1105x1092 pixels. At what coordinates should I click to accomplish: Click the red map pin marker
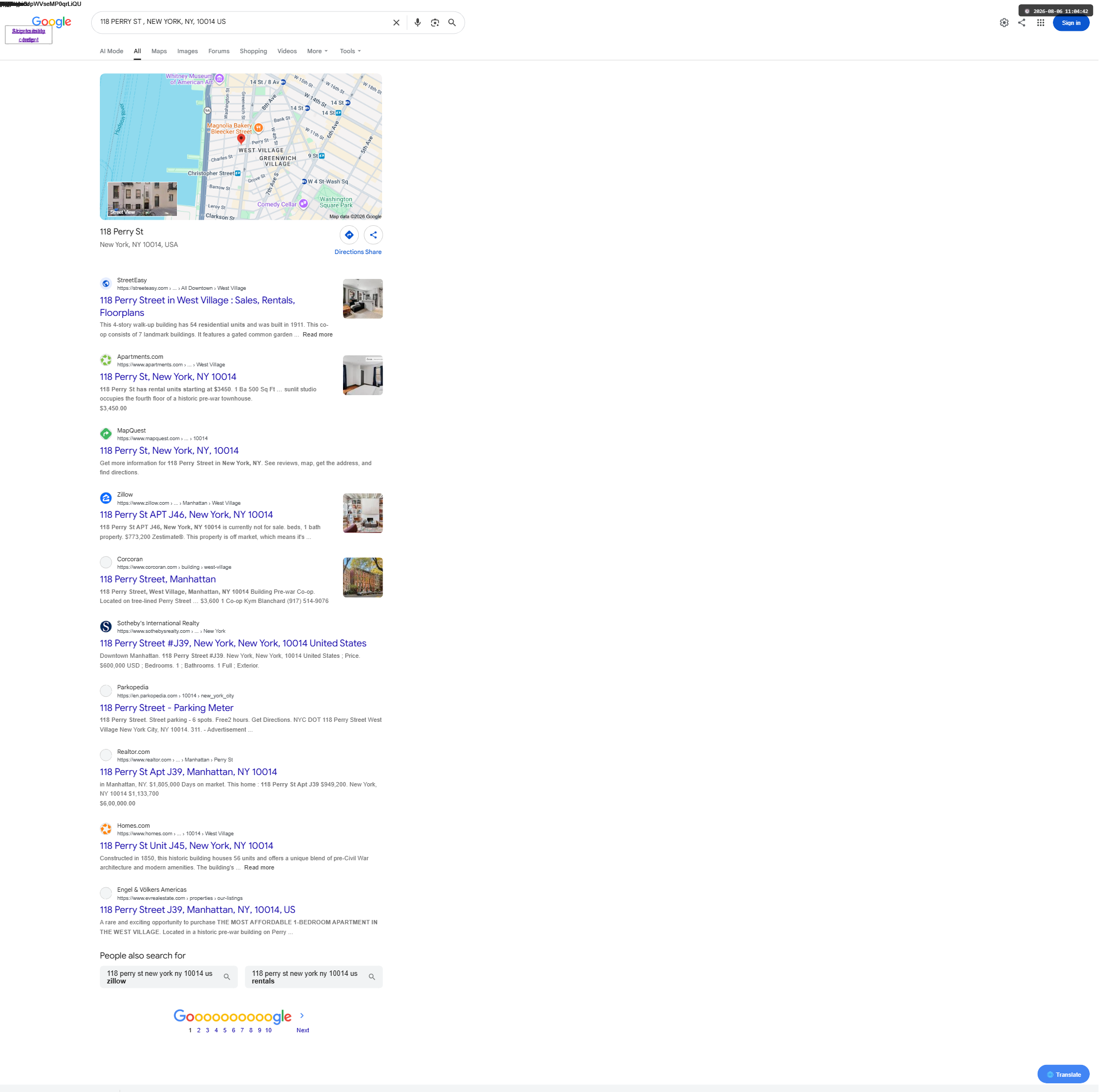tap(243, 139)
